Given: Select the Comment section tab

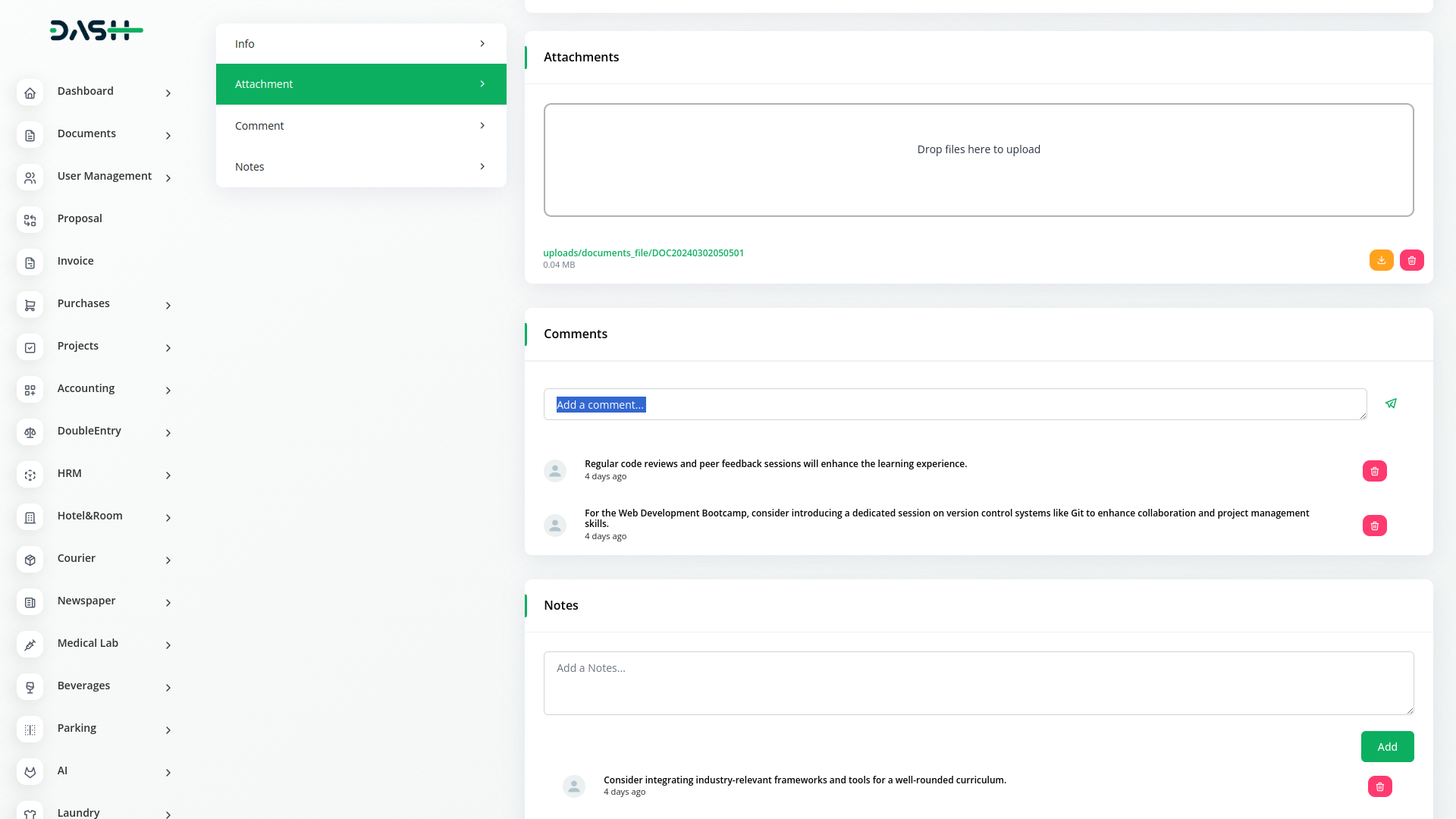Looking at the screenshot, I should 361,126.
